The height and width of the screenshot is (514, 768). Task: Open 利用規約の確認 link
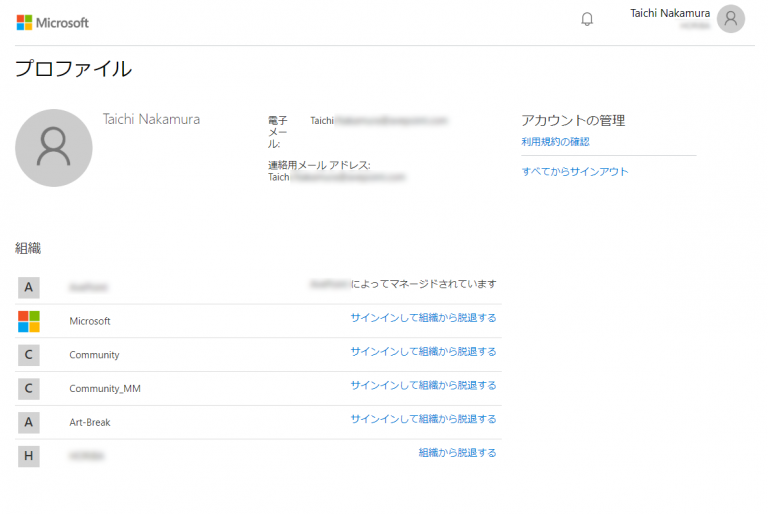tap(555, 142)
